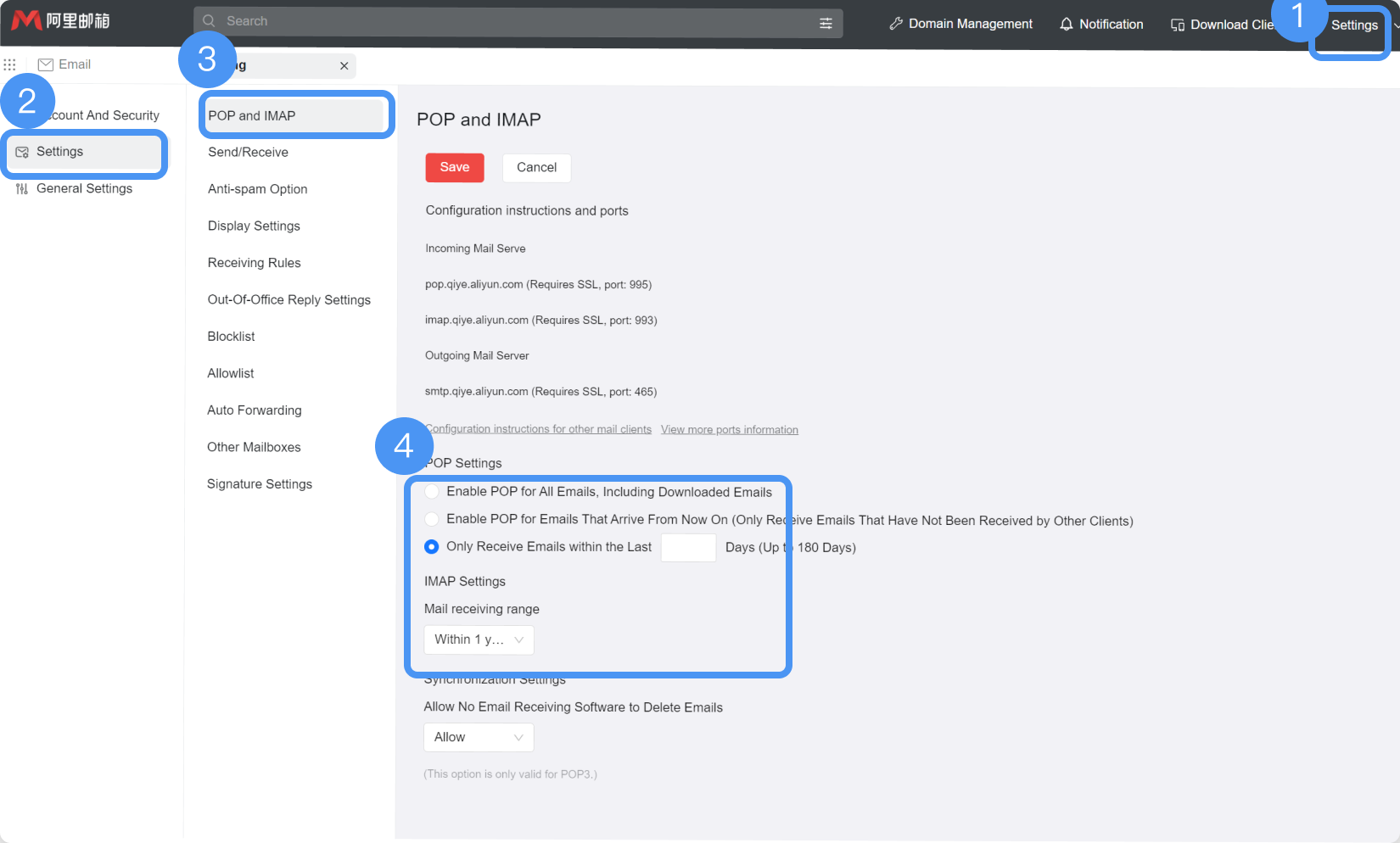1400x843 pixels.
Task: Open Out-Of-Office Reply Settings
Action: click(289, 300)
